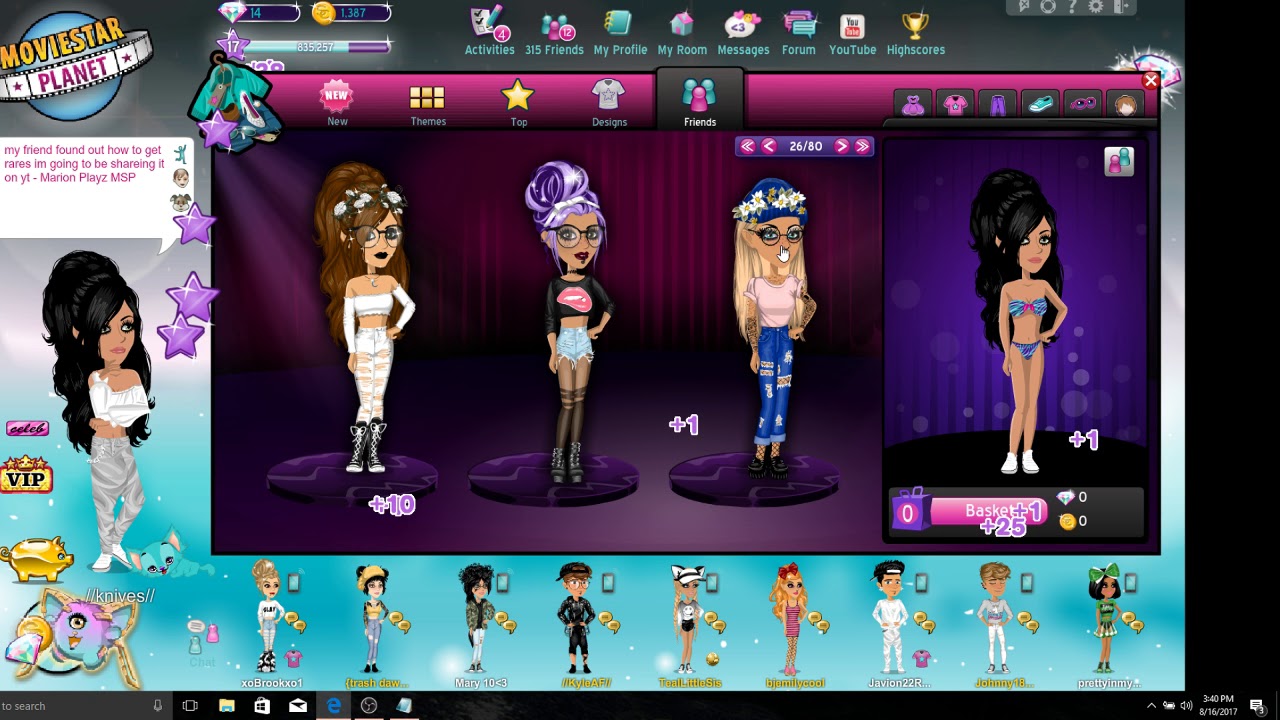Close the shop window
Viewport: 1280px width, 720px height.
[x=1151, y=81]
